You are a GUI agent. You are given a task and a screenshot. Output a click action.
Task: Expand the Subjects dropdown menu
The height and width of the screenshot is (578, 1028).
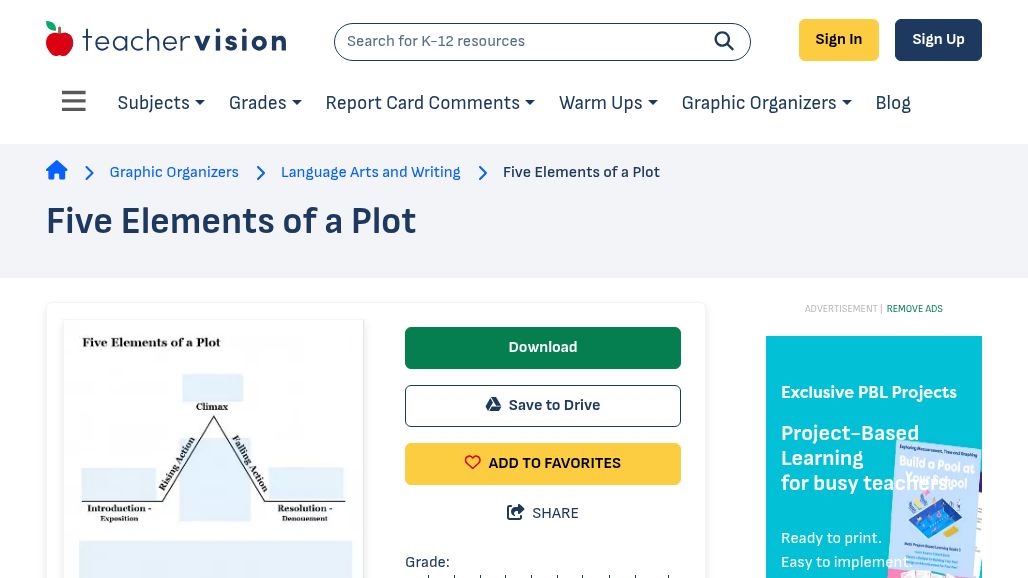coord(161,103)
